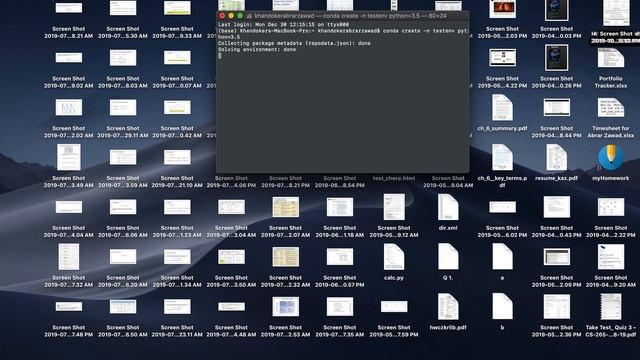Select the file named Q 1.
Image resolution: width=640 pixels, height=360 pixels.
tap(448, 257)
